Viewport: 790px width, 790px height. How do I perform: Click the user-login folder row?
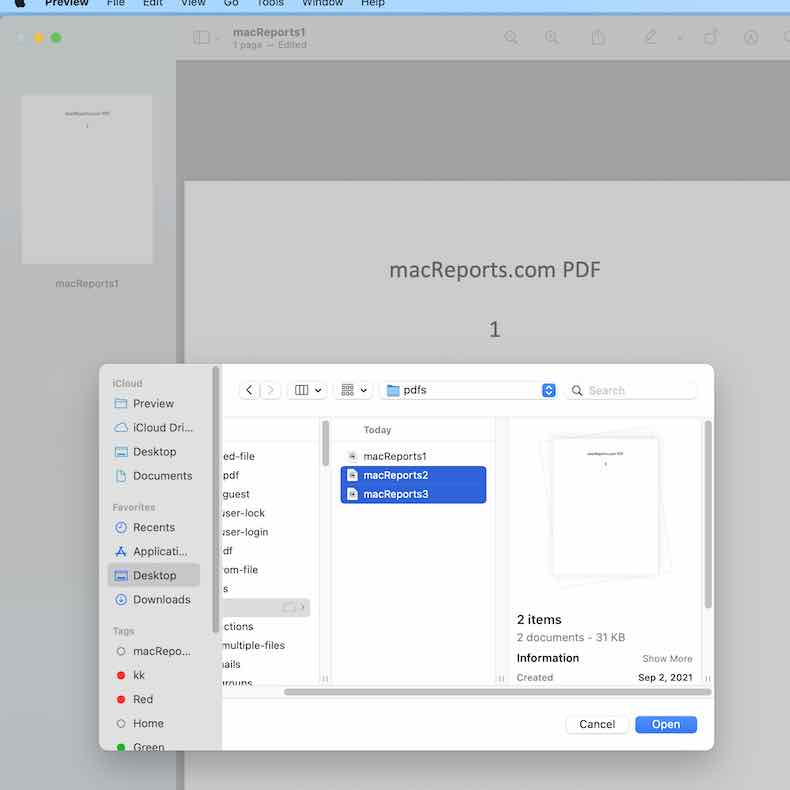pyautogui.click(x=266, y=532)
